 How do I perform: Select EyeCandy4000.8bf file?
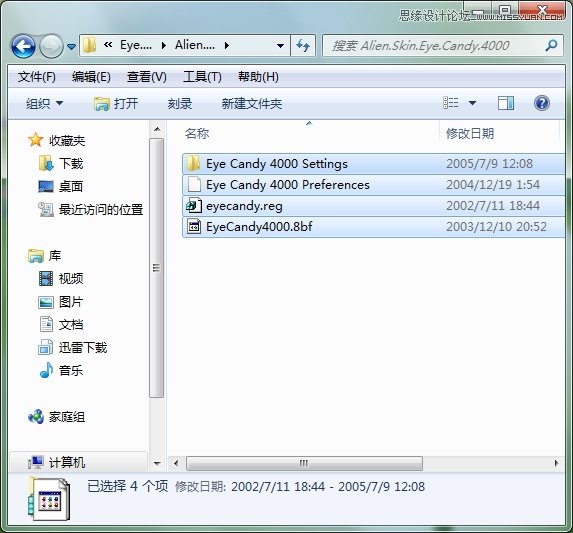coord(373,227)
